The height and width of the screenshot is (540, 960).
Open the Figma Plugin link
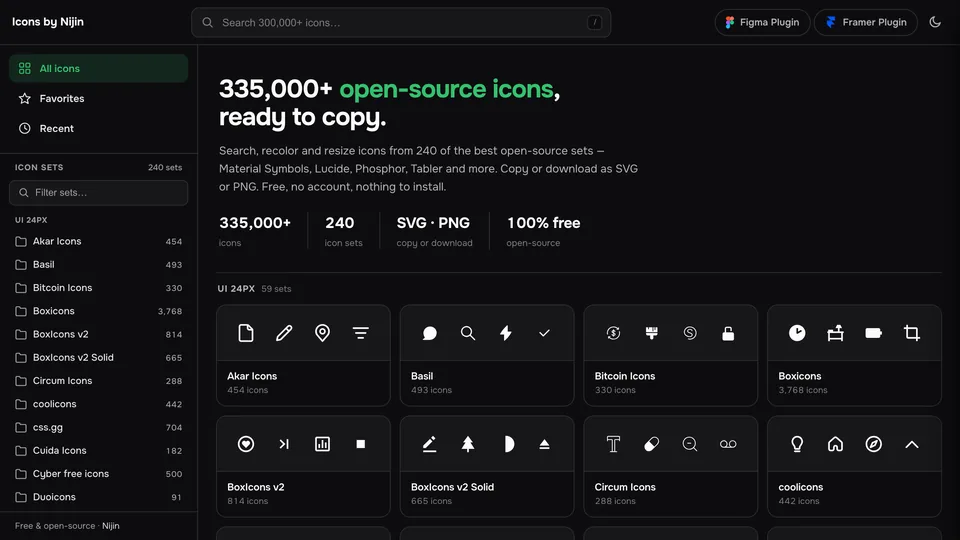pyautogui.click(x=762, y=22)
